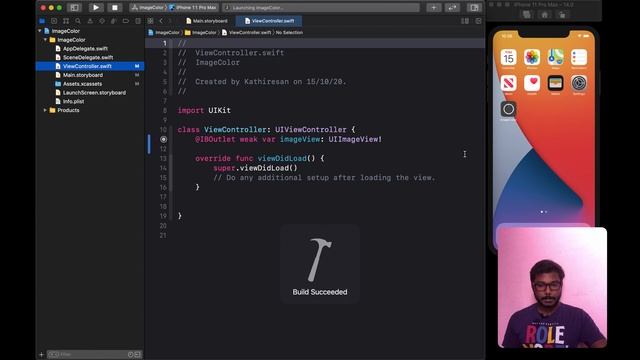
Task: Click the add file plus at navigator bottom
Action: click(41, 355)
